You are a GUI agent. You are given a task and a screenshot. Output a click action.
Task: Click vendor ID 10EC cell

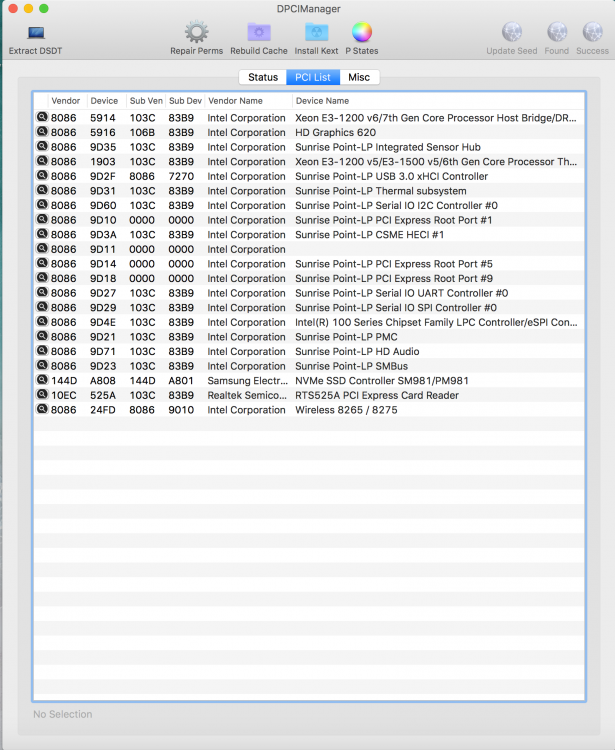tap(64, 396)
